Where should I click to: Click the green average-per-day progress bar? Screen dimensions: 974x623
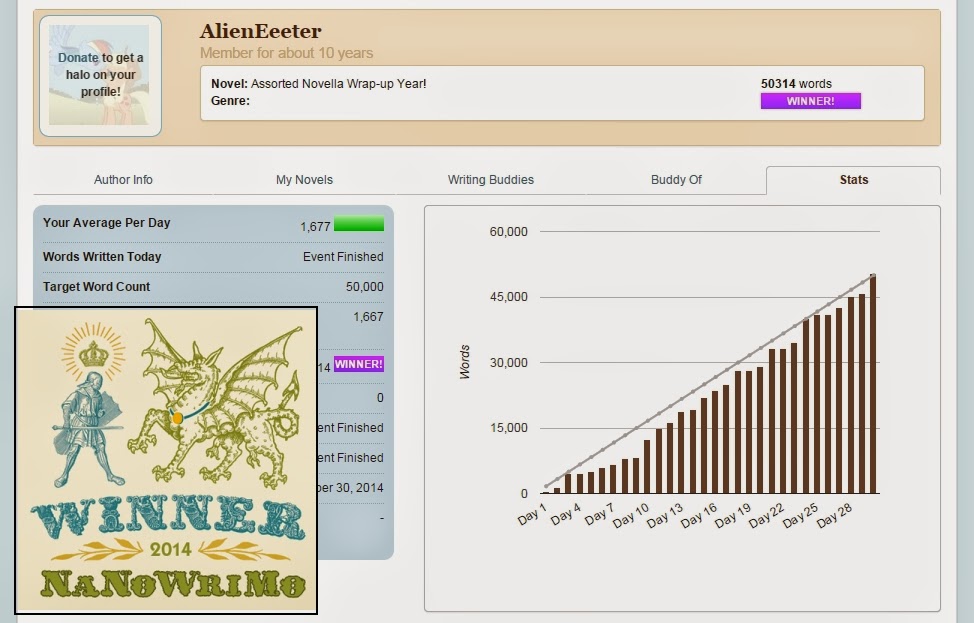click(x=359, y=224)
